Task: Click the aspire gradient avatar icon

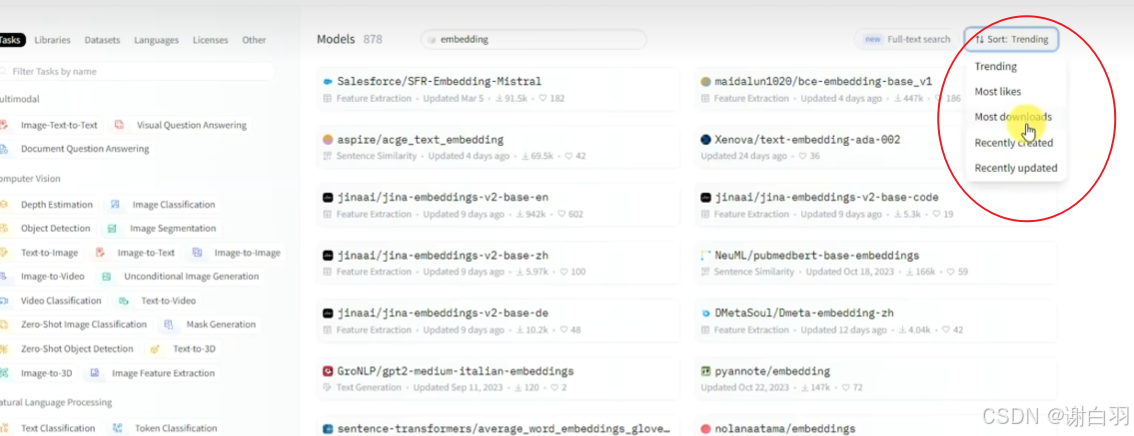Action: pos(328,140)
